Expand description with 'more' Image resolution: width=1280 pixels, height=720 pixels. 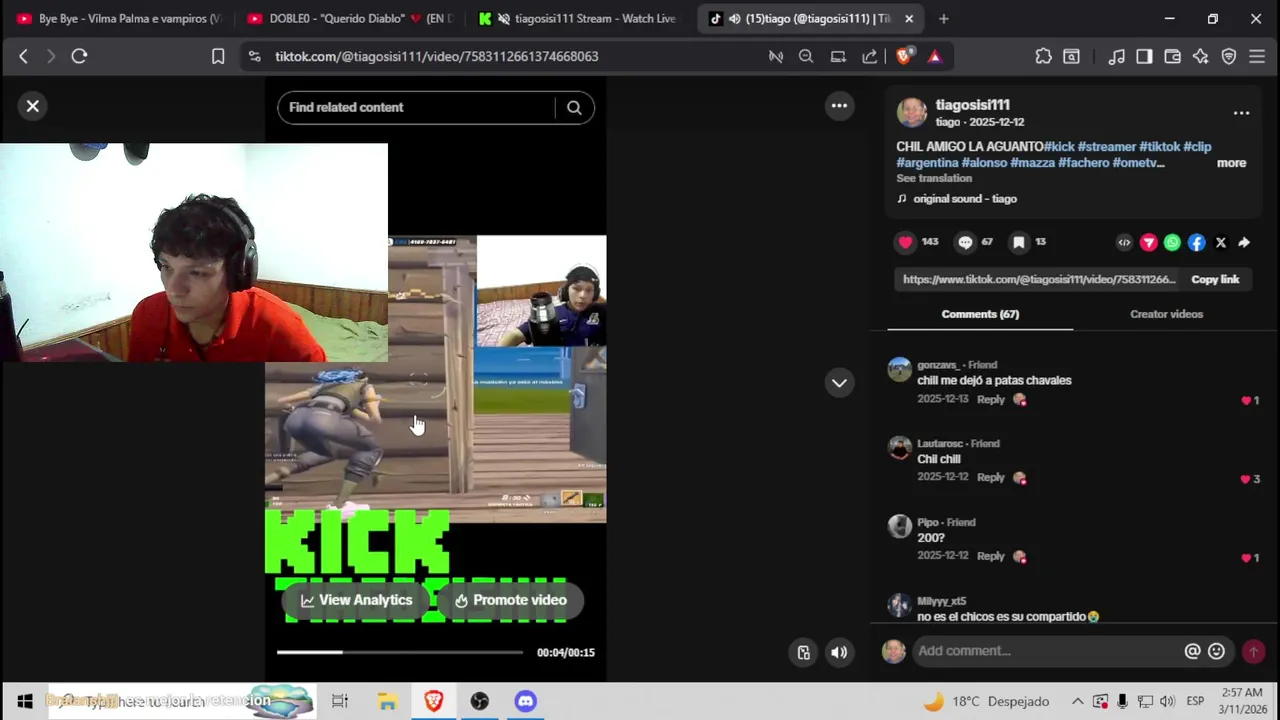pyautogui.click(x=1231, y=163)
